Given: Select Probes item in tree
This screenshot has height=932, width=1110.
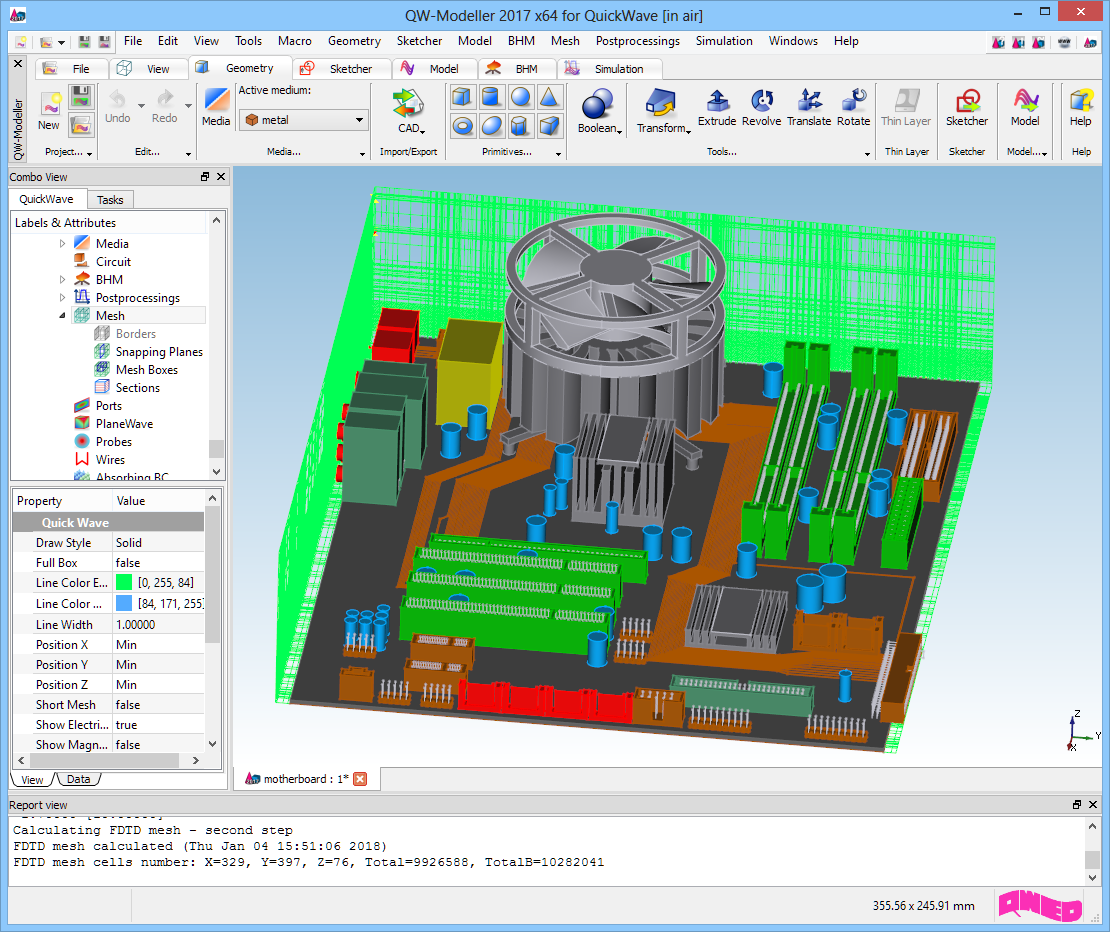Looking at the screenshot, I should click(x=114, y=442).
